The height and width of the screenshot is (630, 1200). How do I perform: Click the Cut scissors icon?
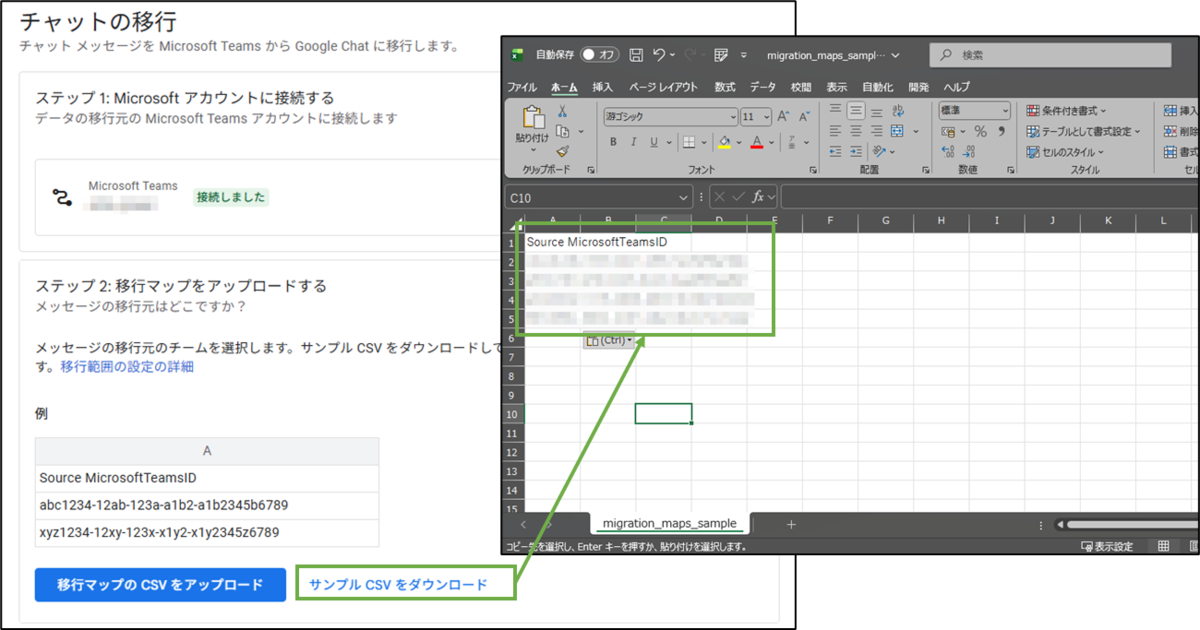click(x=562, y=112)
